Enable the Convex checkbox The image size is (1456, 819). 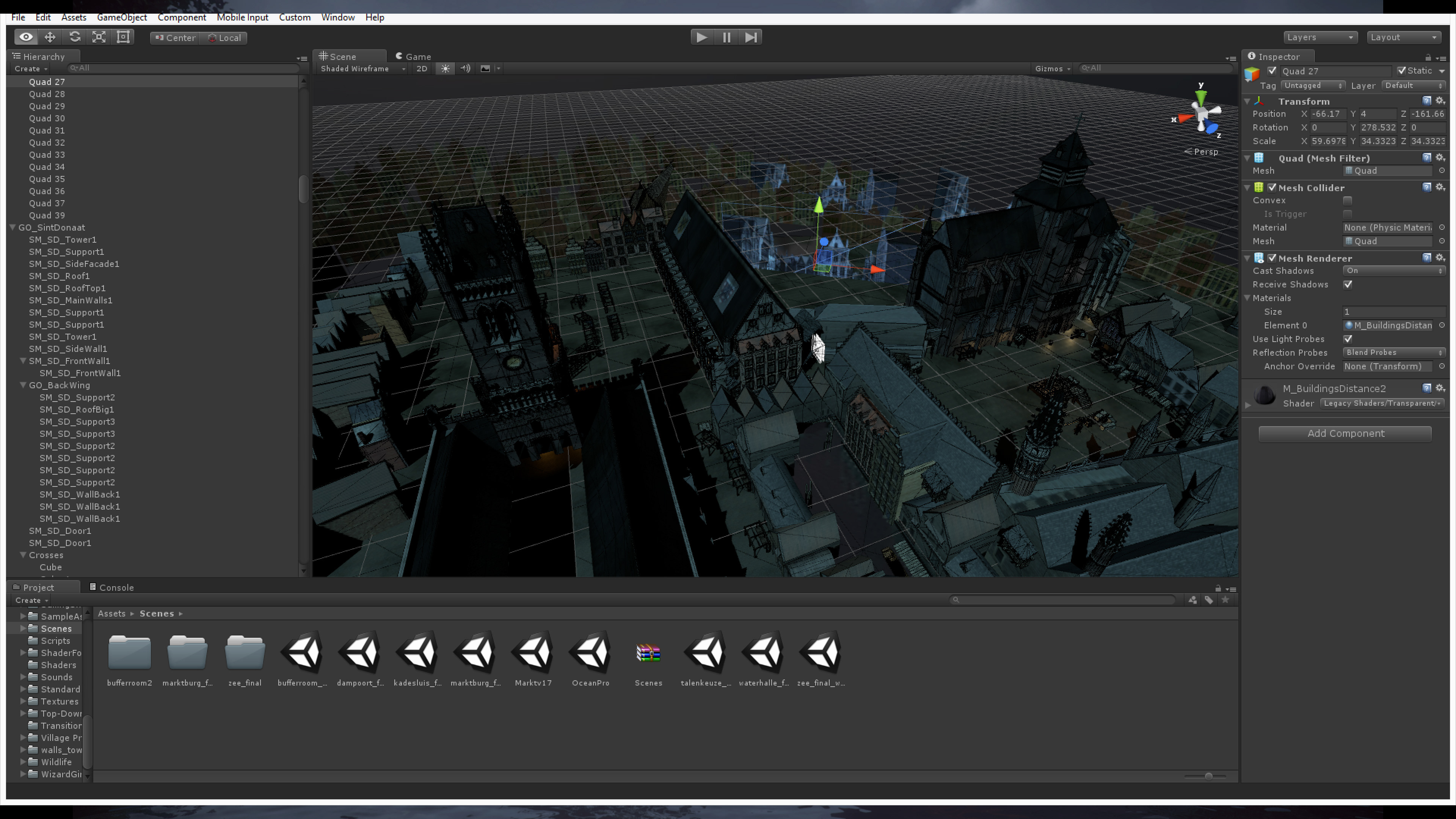pyautogui.click(x=1348, y=201)
